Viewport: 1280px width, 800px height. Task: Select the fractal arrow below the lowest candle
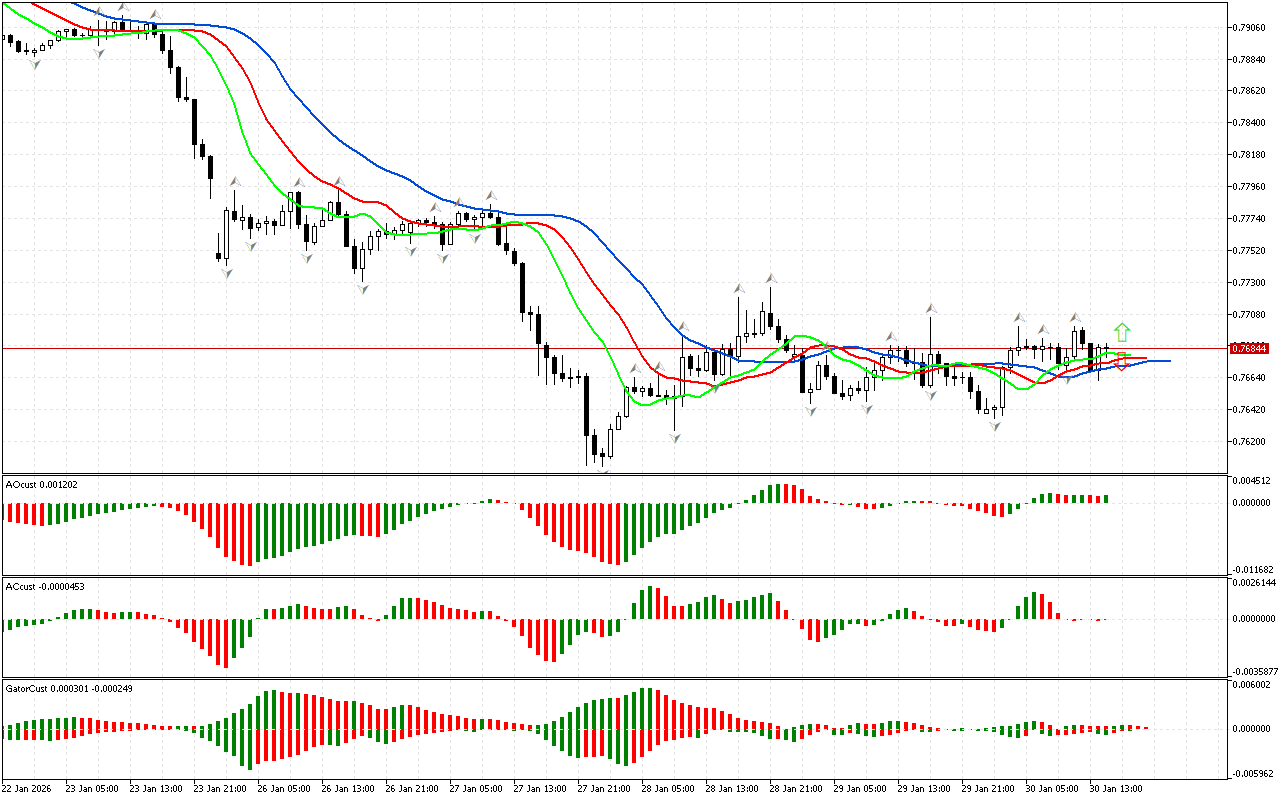tap(602, 468)
